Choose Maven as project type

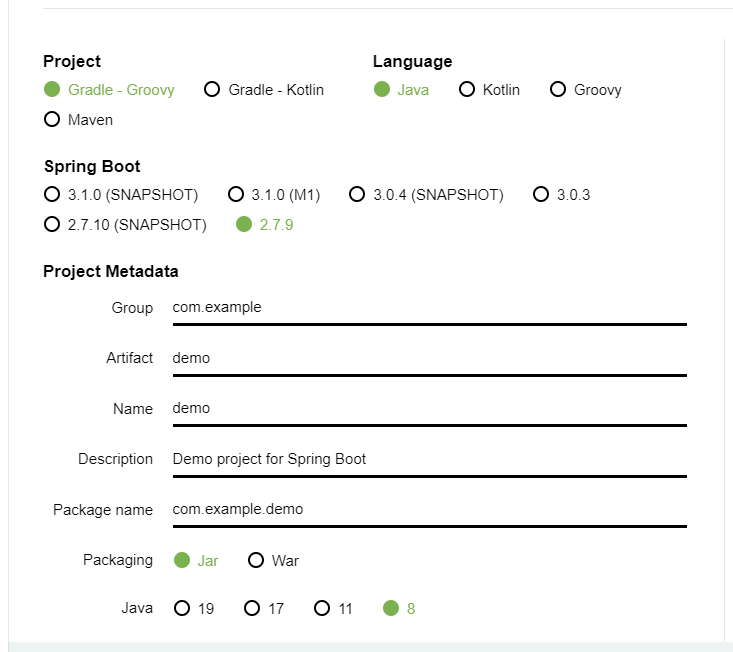(78, 120)
